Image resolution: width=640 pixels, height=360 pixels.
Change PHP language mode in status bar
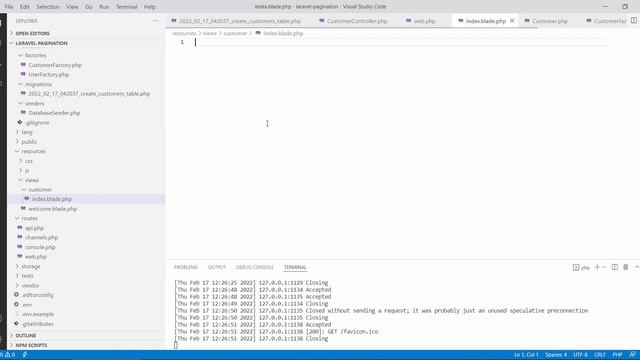617,355
